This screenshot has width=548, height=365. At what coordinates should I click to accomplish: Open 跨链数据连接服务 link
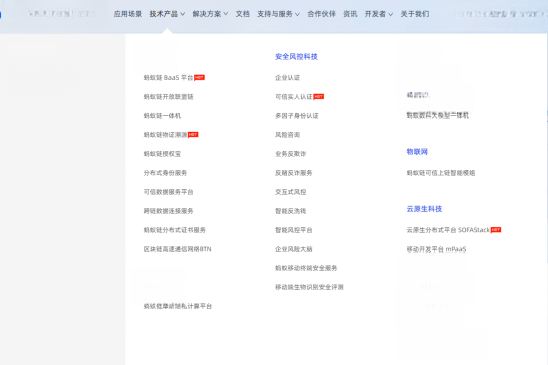(x=168, y=211)
